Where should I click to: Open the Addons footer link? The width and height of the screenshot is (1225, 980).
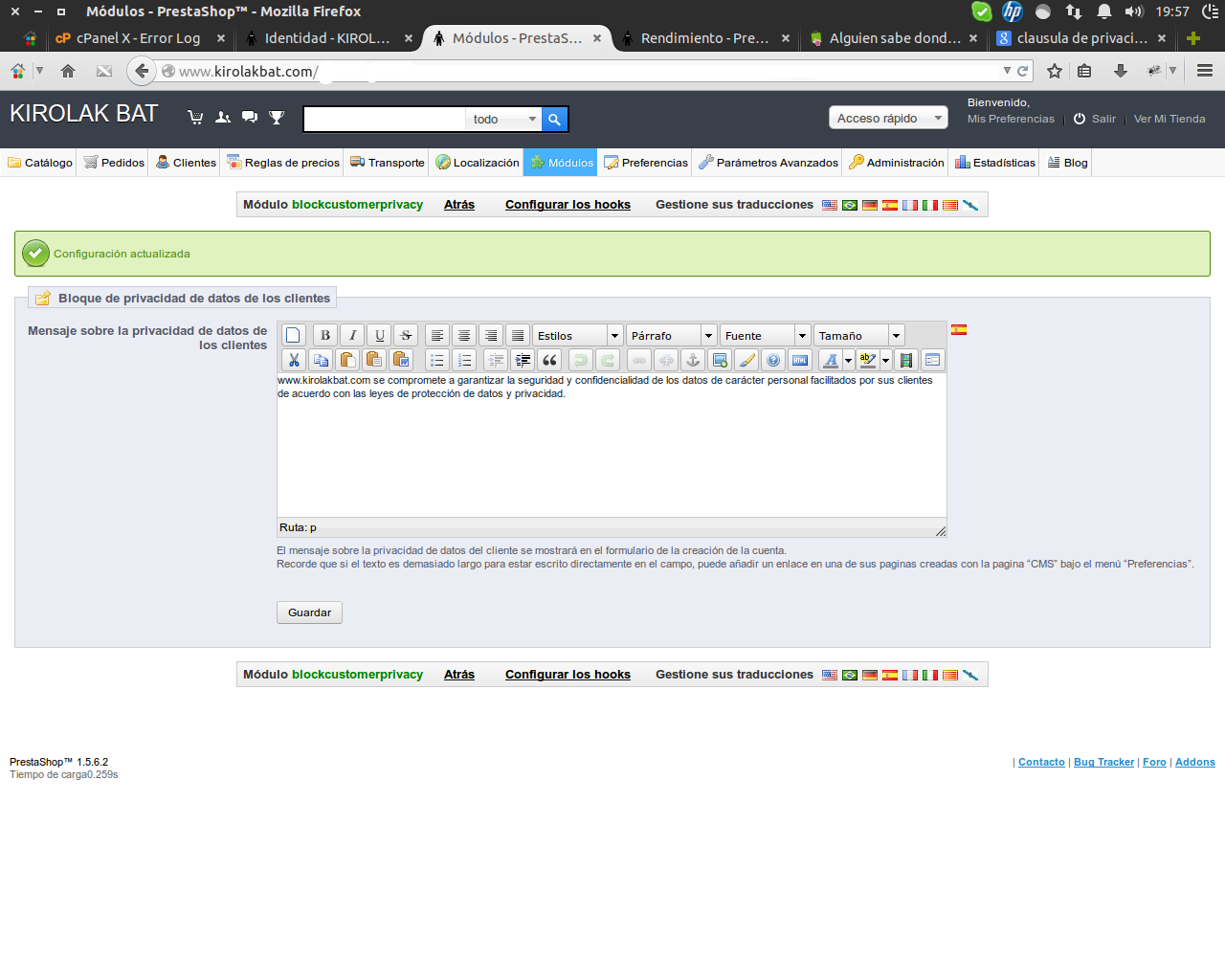tap(1195, 762)
